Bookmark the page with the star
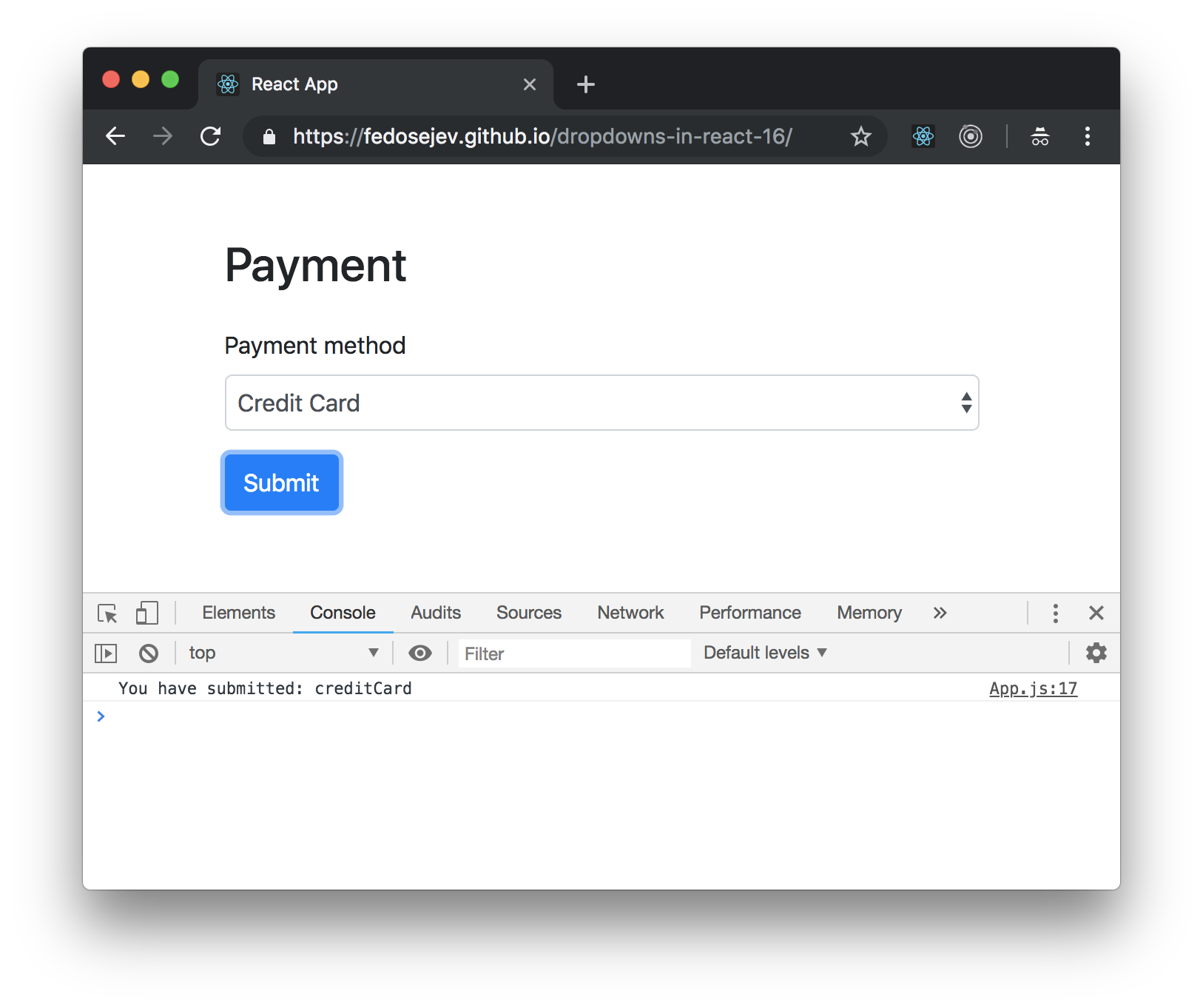The image size is (1203, 1008). point(860,136)
